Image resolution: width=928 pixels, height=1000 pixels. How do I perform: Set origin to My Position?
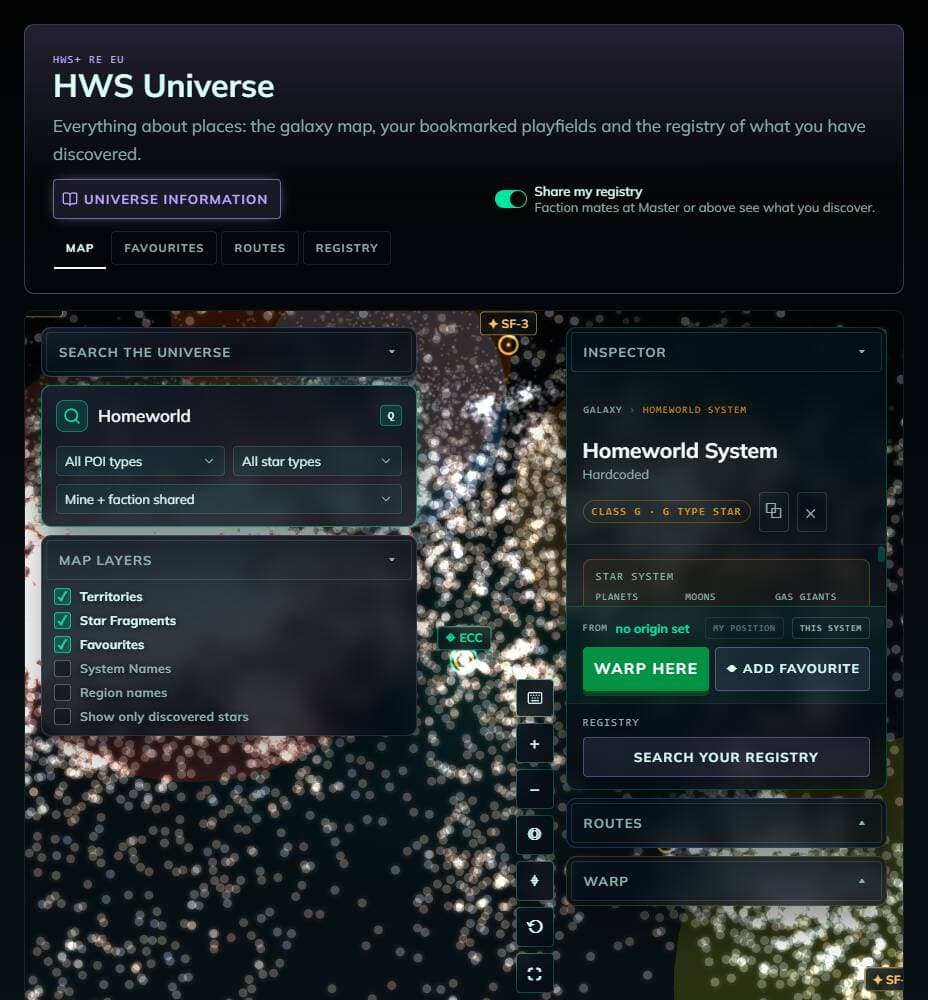[744, 628]
